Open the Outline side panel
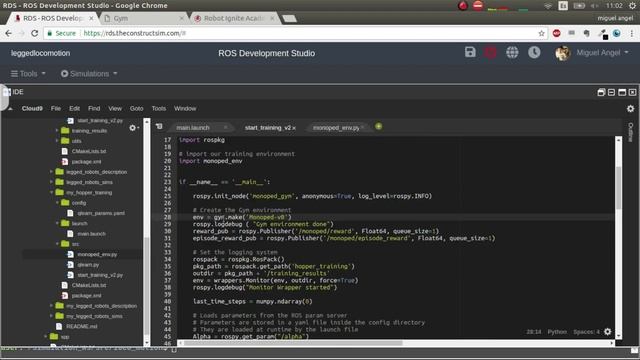 [631, 132]
